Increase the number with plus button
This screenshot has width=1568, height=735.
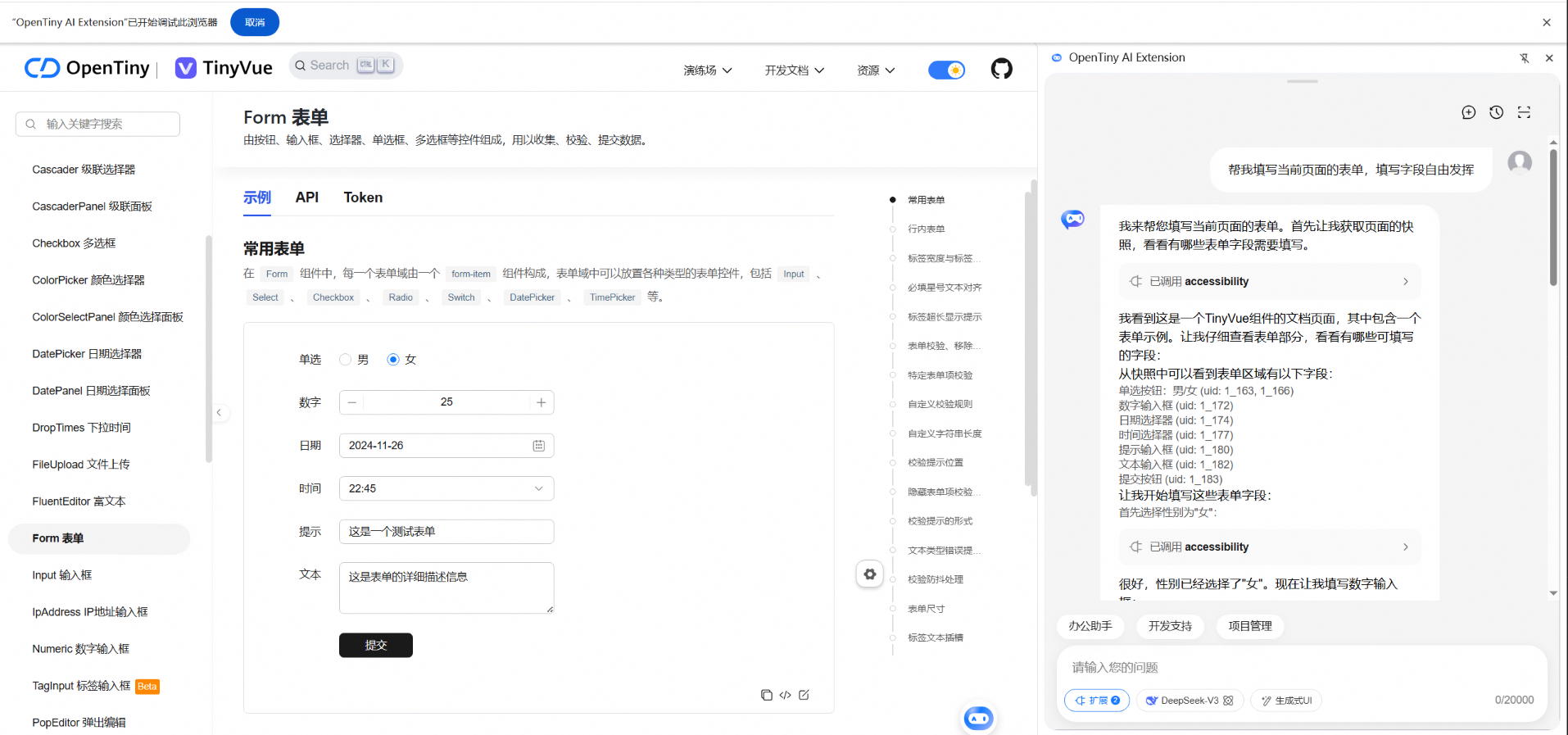click(x=542, y=402)
